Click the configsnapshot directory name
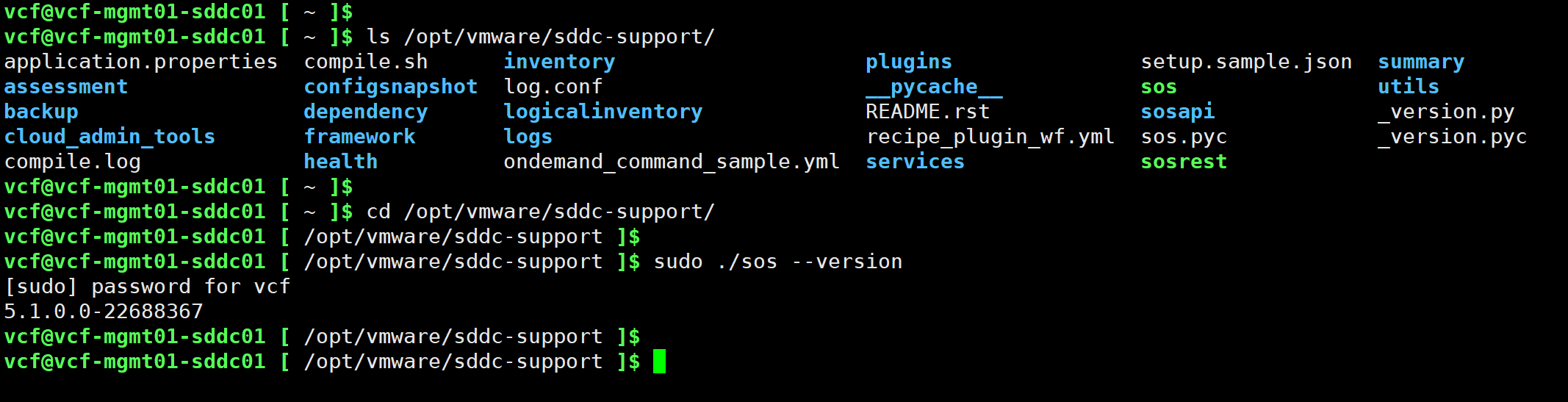 (x=390, y=87)
